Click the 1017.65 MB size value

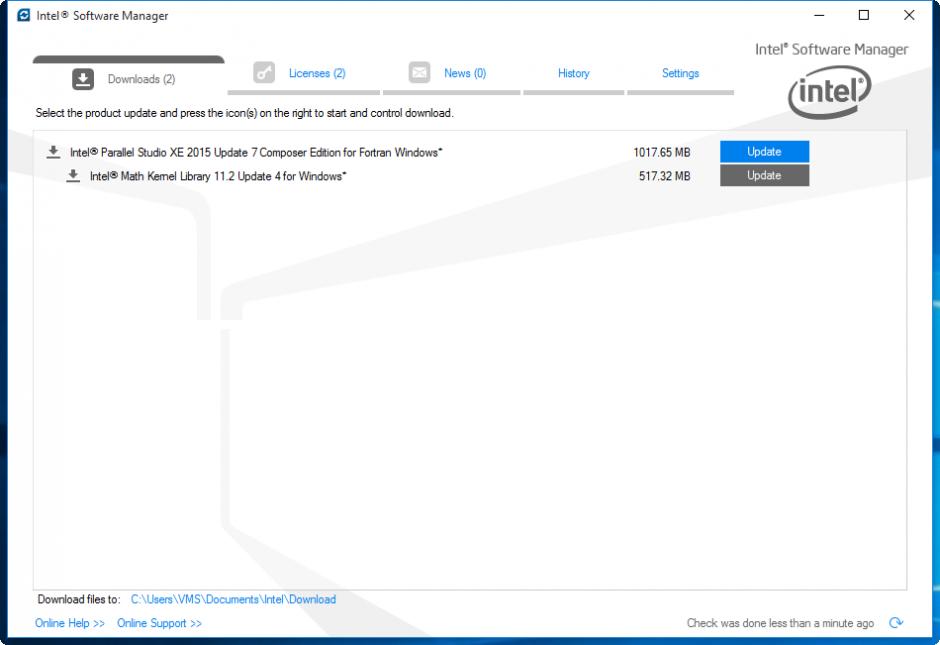click(x=662, y=152)
